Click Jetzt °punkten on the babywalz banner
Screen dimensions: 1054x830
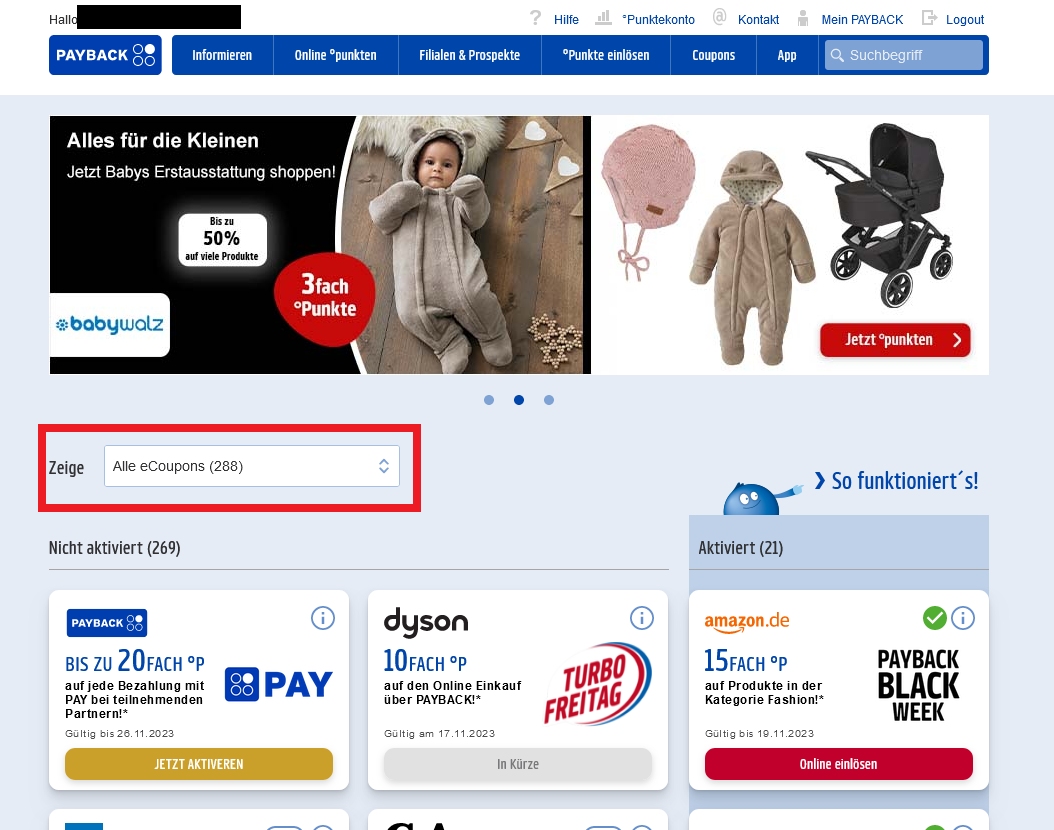pos(894,340)
